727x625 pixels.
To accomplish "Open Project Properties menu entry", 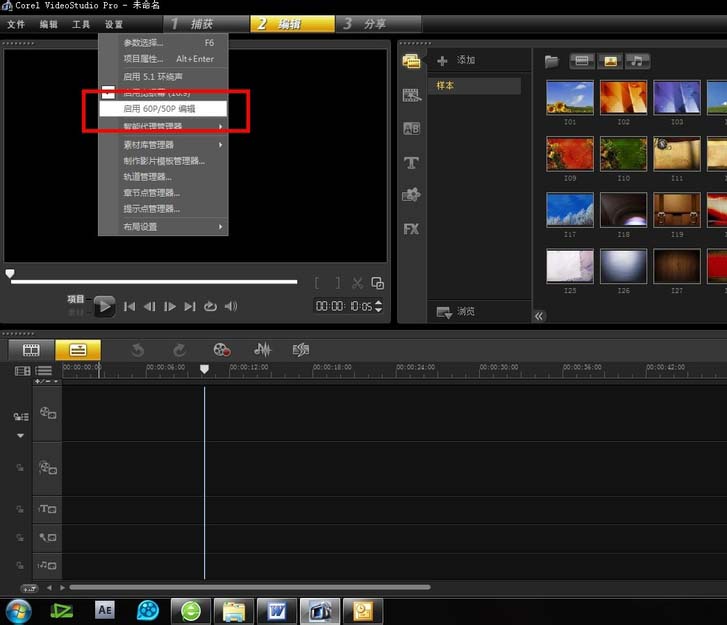I will (x=163, y=59).
